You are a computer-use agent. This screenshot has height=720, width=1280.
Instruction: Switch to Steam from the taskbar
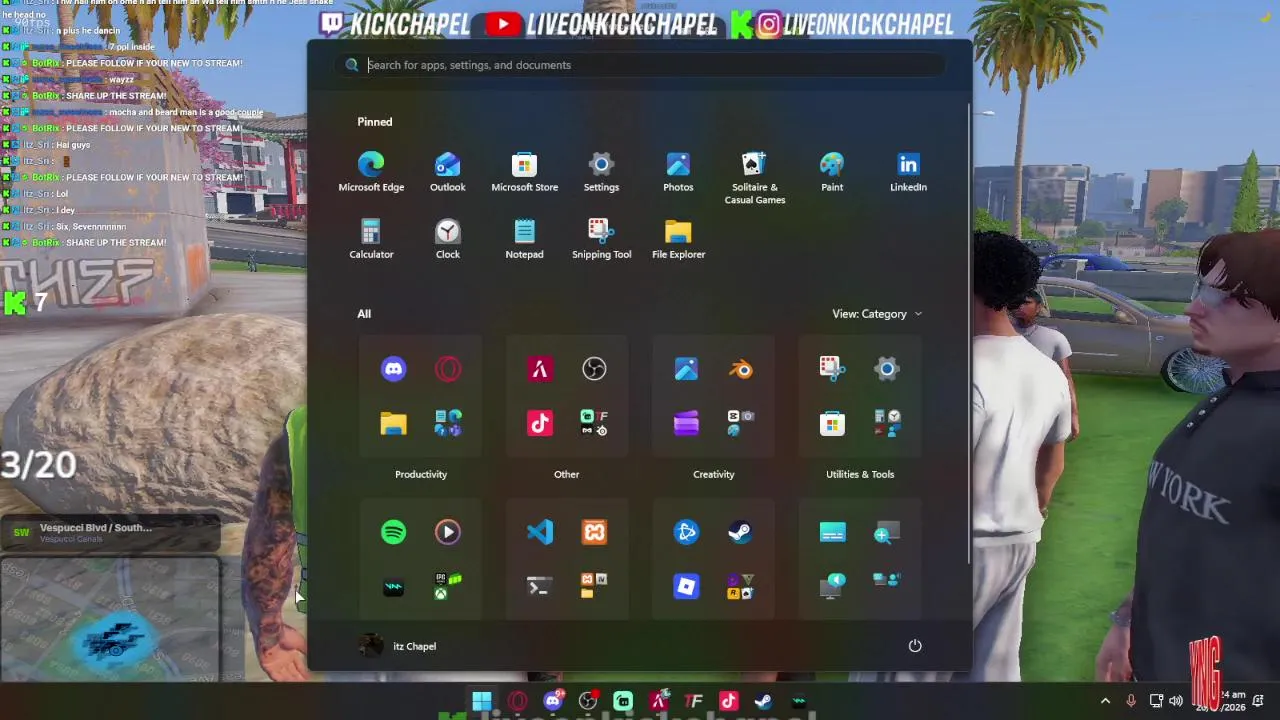coord(763,701)
